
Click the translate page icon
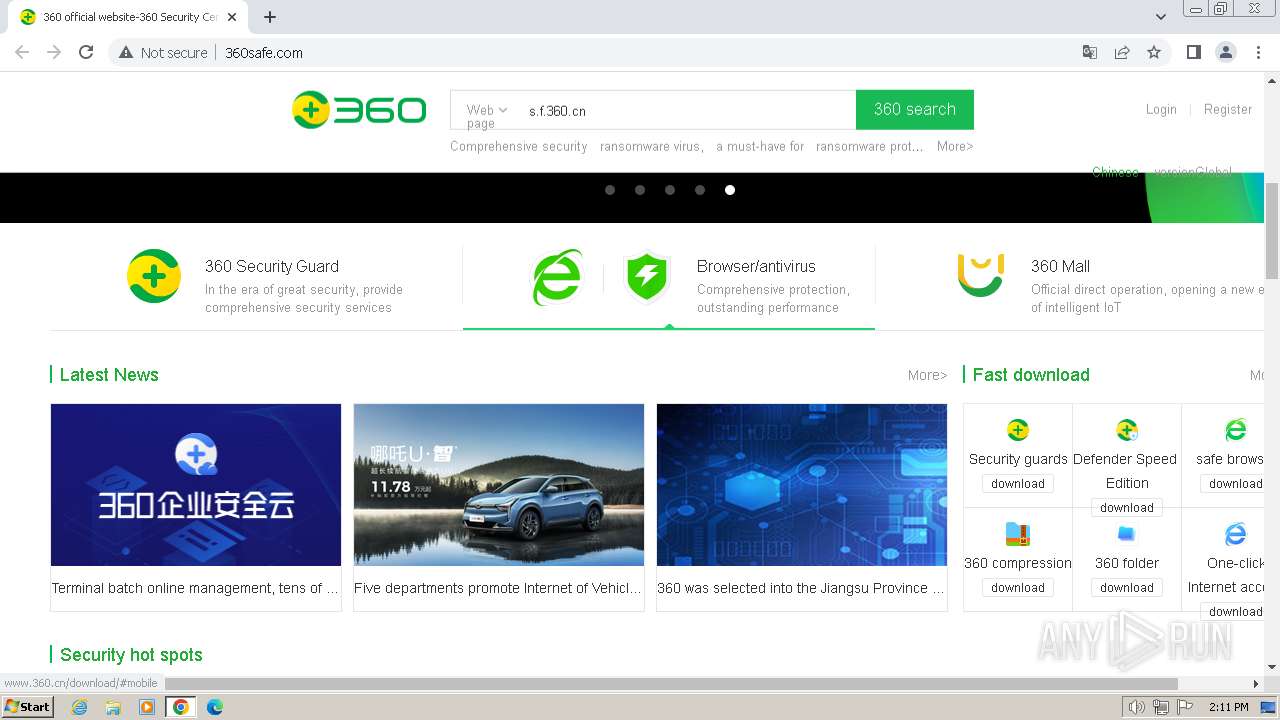click(1090, 52)
